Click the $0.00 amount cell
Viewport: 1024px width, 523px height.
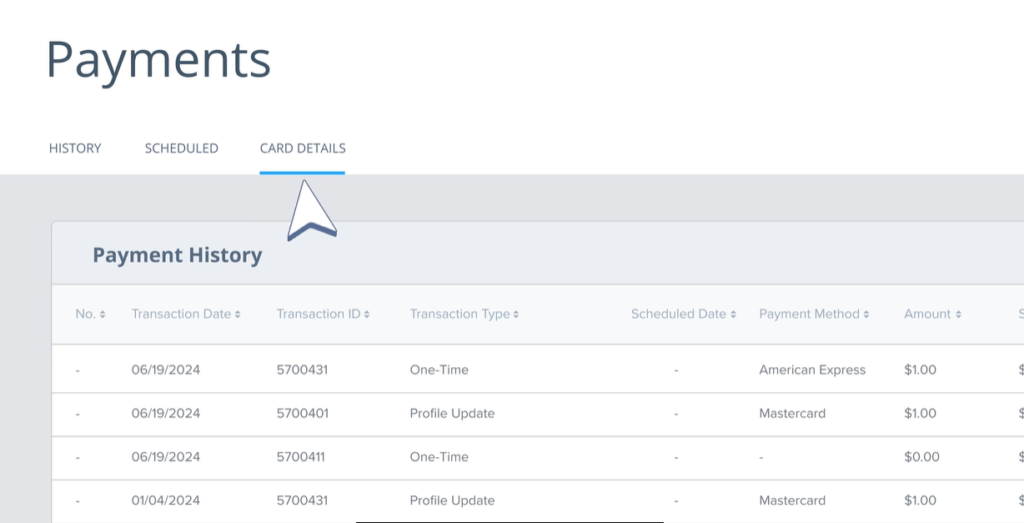click(x=921, y=457)
